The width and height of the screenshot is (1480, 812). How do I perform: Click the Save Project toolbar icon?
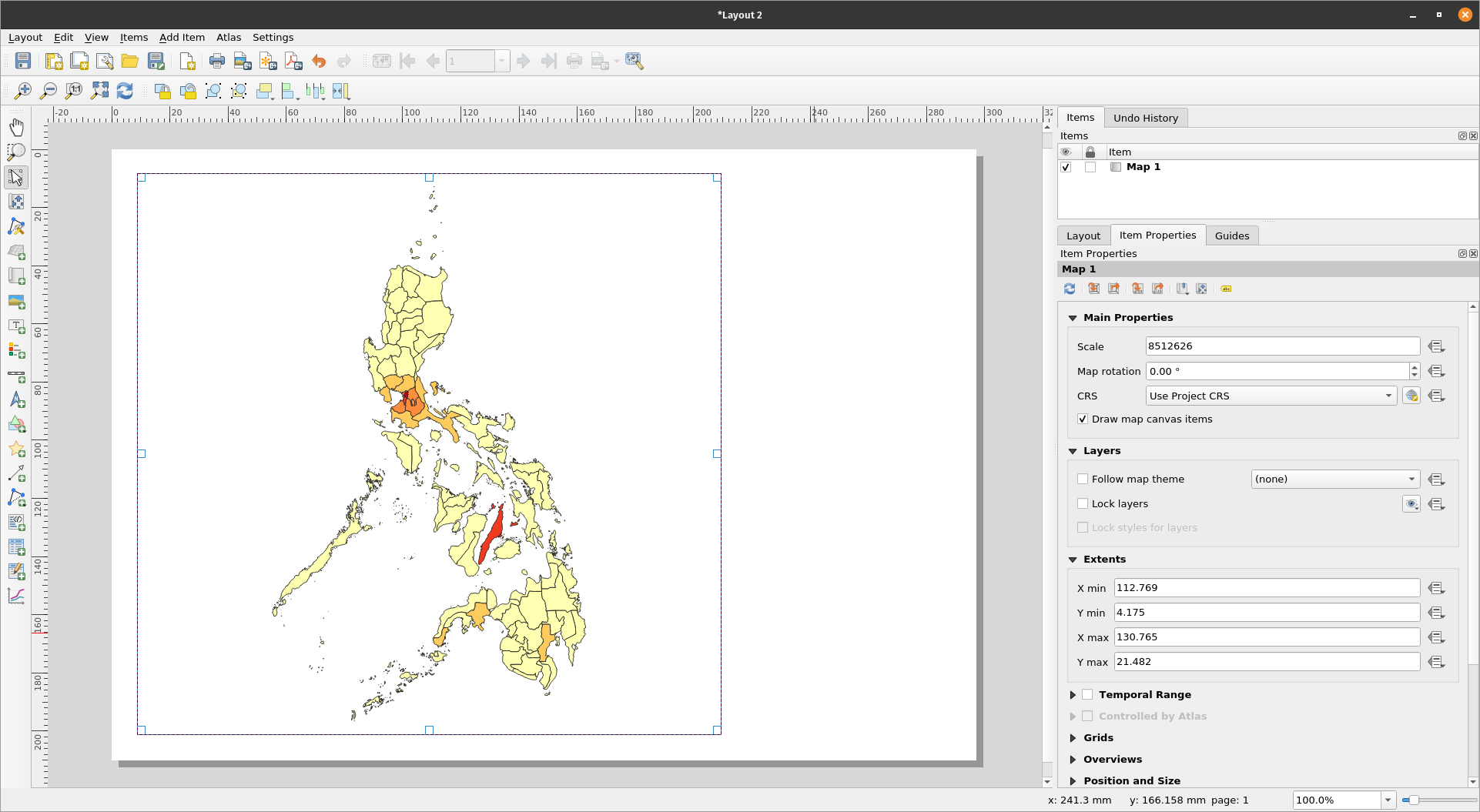23,62
